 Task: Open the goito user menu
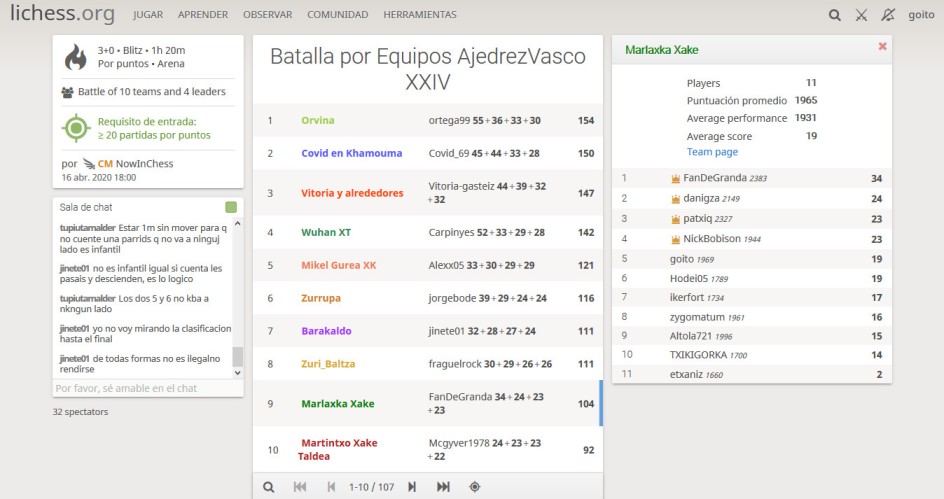(921, 15)
